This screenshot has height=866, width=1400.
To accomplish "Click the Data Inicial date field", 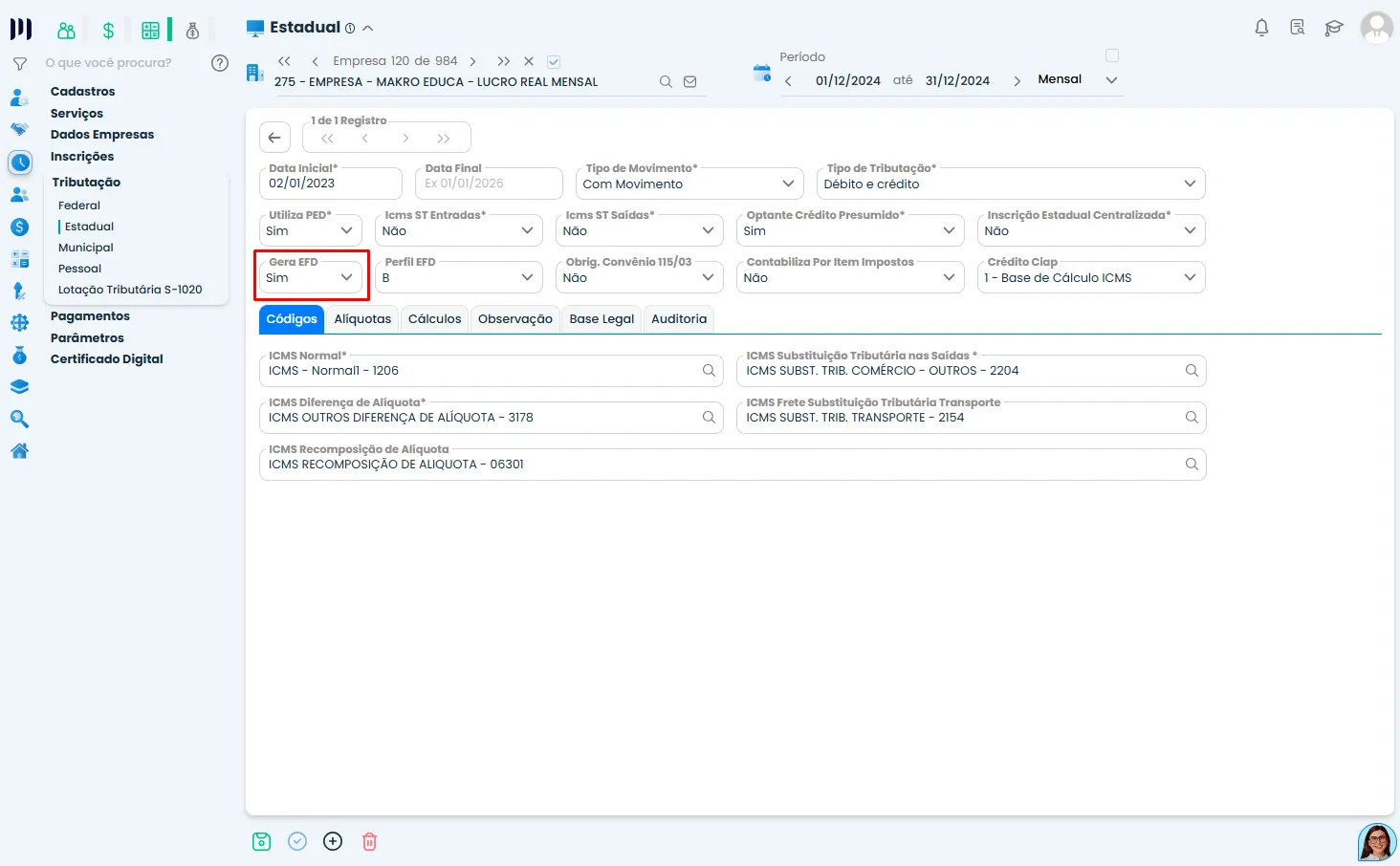I will tap(330, 184).
